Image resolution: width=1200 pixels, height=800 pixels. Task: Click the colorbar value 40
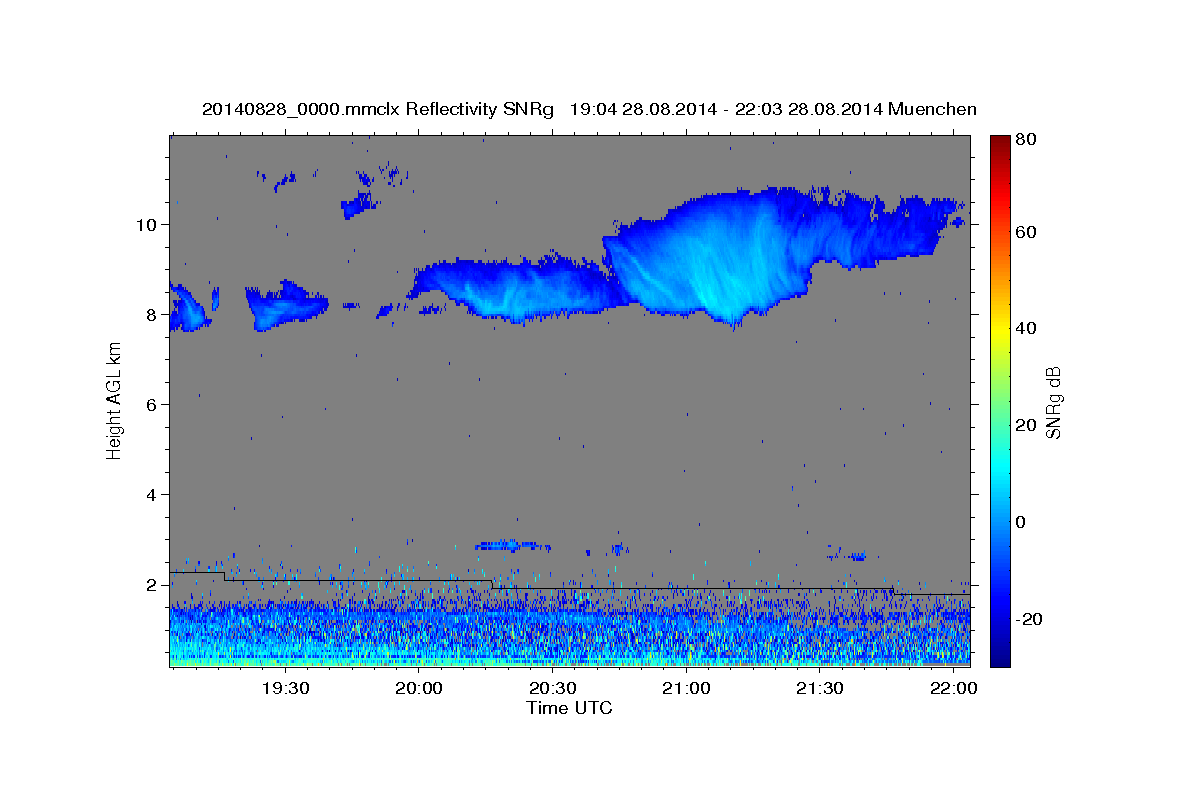[x=1026, y=328]
